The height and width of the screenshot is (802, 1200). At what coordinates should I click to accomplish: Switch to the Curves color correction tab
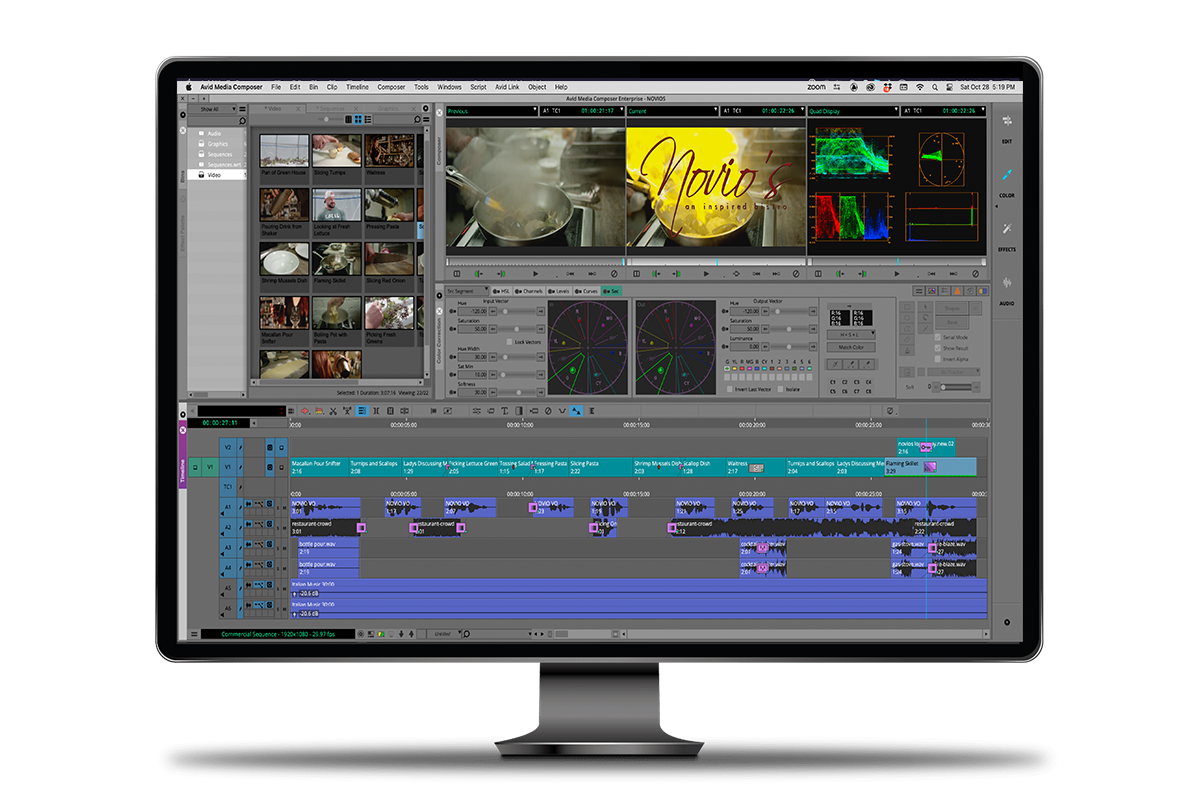pos(588,291)
